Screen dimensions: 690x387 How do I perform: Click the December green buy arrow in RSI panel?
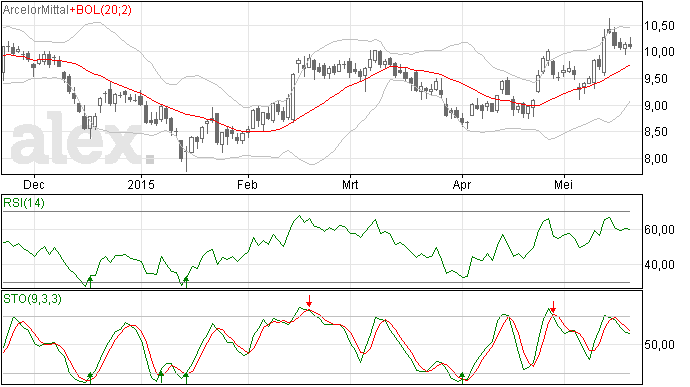coord(90,281)
